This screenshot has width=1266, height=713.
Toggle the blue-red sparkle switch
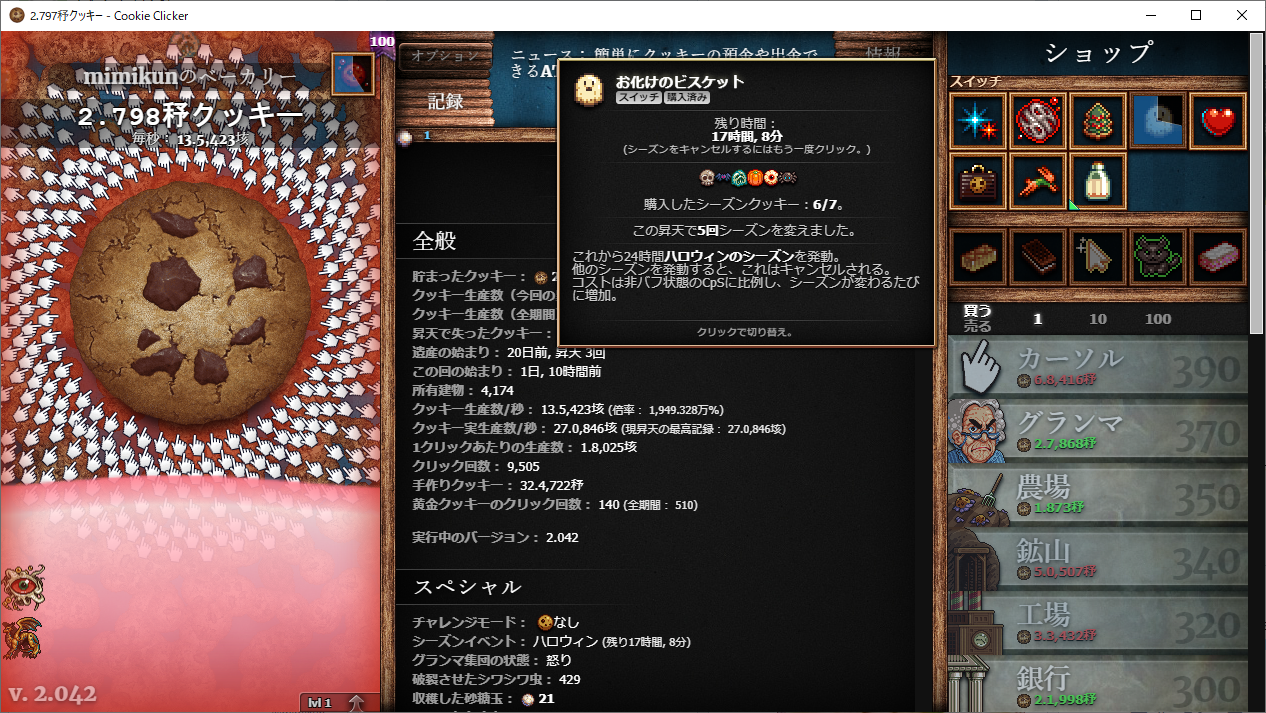[977, 121]
